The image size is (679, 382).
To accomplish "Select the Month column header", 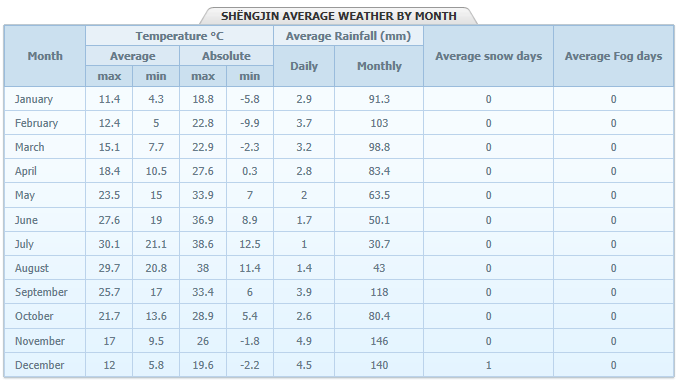I will pos(45,56).
